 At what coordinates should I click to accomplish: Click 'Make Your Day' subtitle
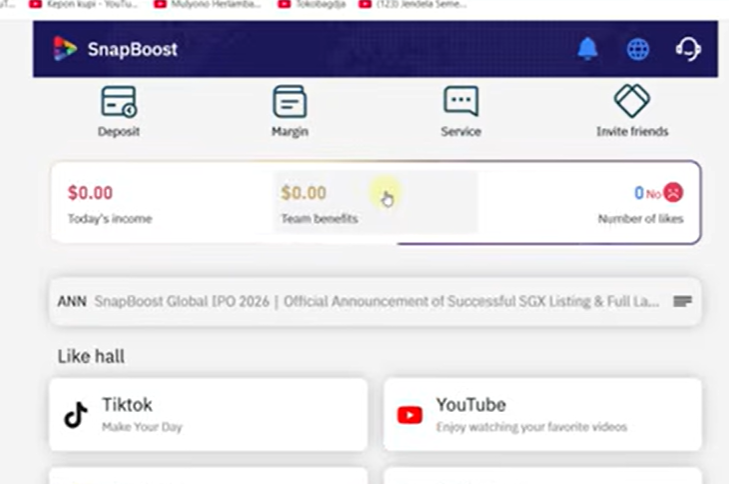click(x=142, y=427)
